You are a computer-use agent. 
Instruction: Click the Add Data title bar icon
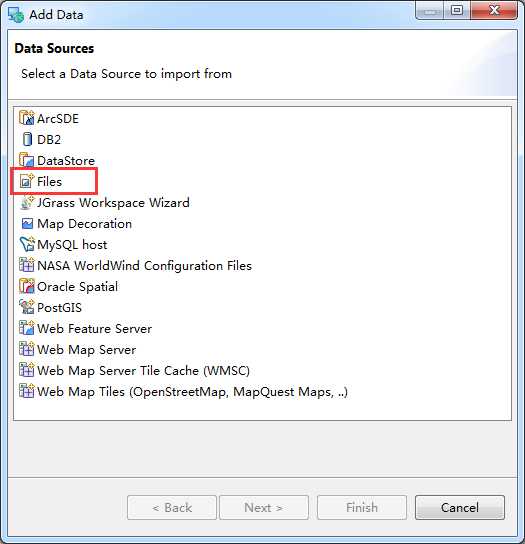[16, 15]
